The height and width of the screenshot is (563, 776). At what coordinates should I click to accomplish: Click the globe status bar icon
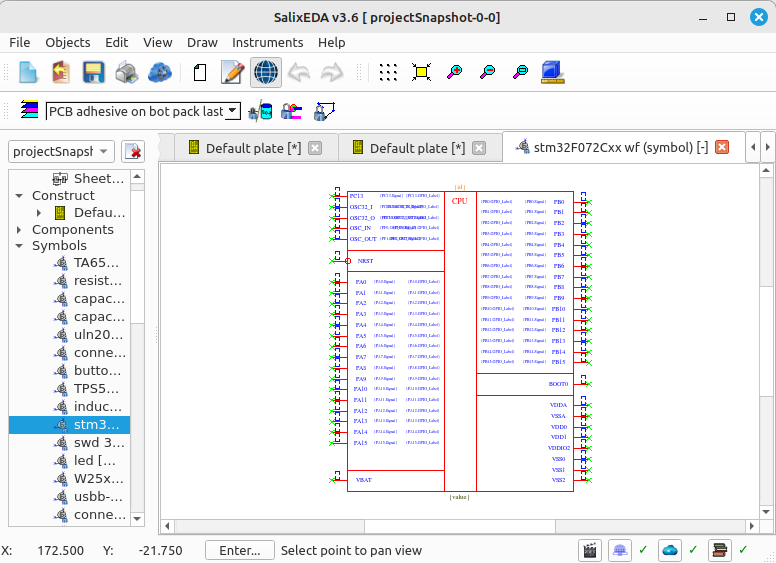click(x=620, y=550)
